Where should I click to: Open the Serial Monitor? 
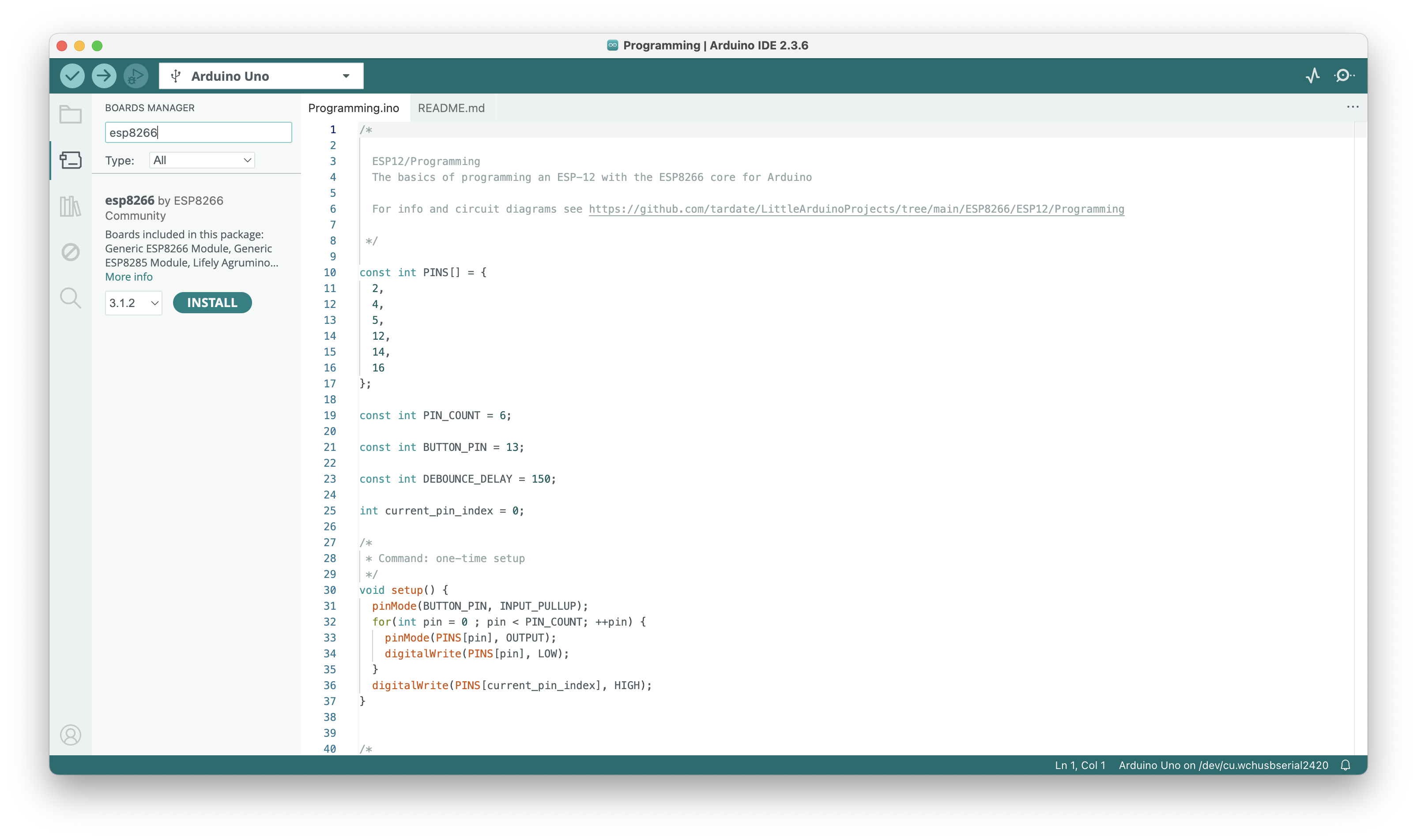[1343, 76]
